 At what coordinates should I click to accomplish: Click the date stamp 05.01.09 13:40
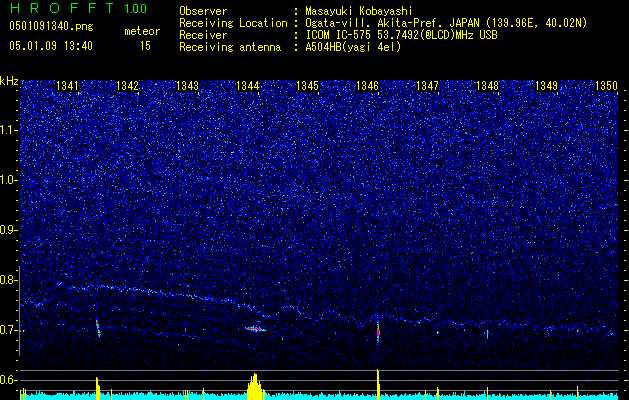point(51,46)
